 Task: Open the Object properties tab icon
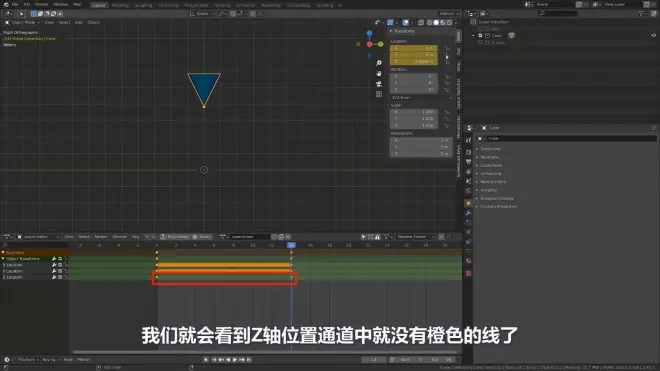click(x=468, y=203)
